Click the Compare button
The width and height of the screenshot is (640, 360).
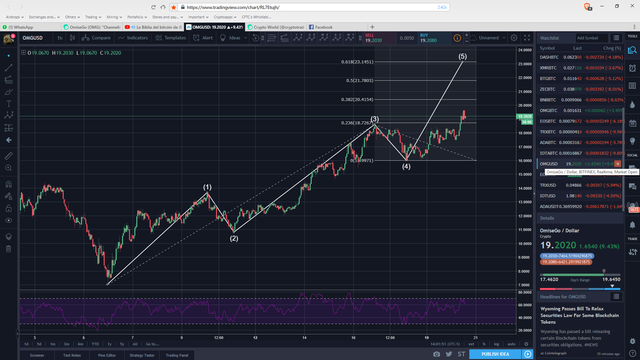(96, 38)
